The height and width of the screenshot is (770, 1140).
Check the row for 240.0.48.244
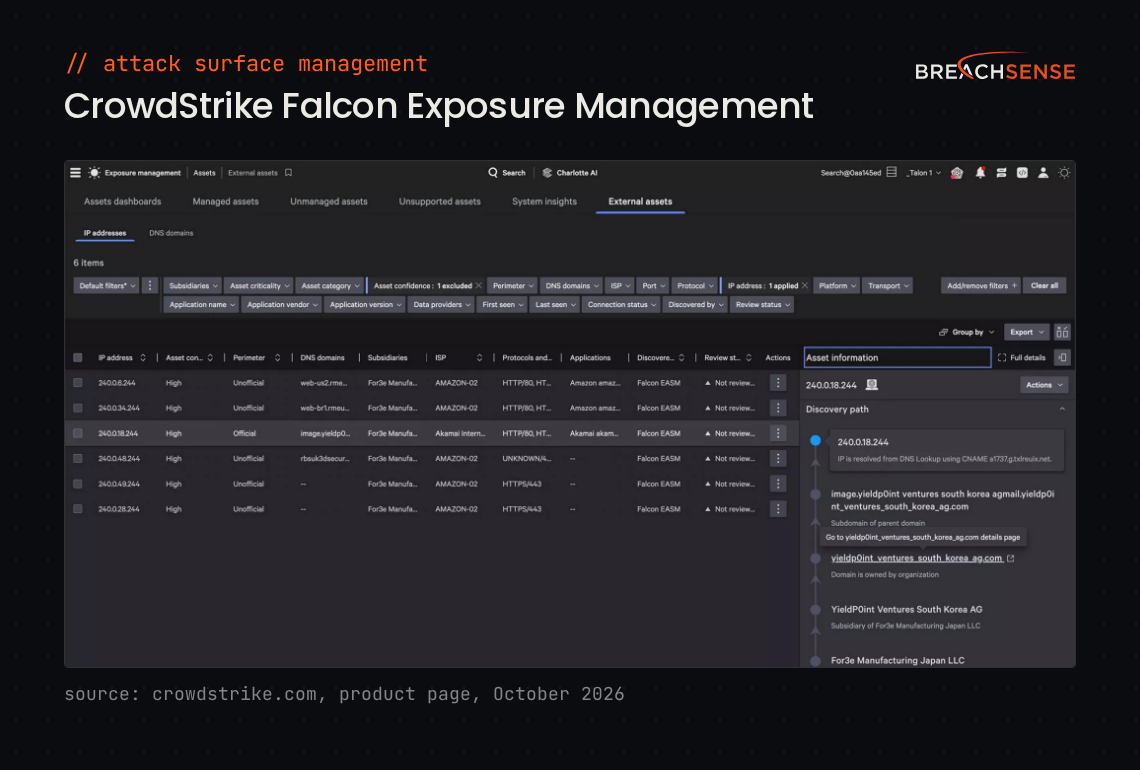pos(78,459)
